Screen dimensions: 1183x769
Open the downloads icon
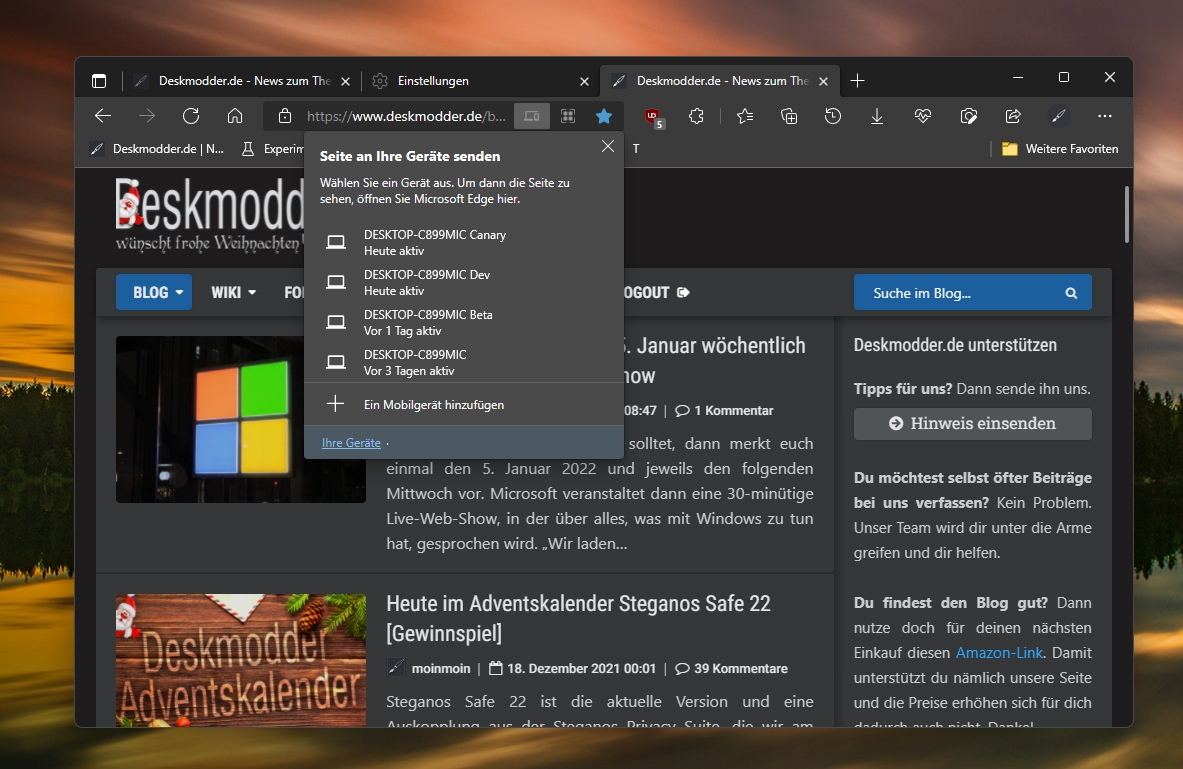tap(877, 116)
